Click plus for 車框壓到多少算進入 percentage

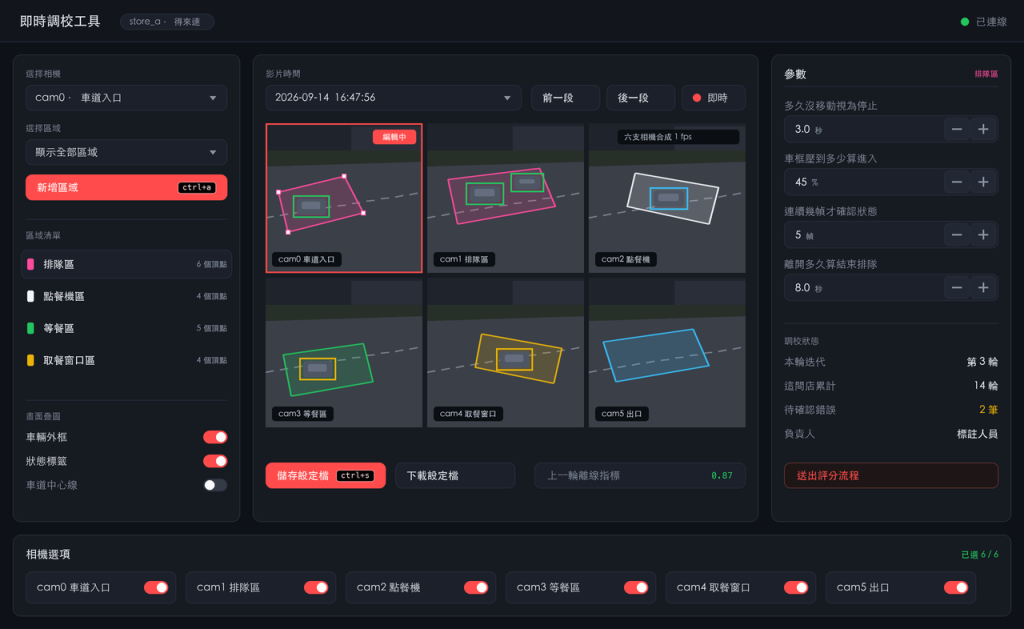(983, 182)
